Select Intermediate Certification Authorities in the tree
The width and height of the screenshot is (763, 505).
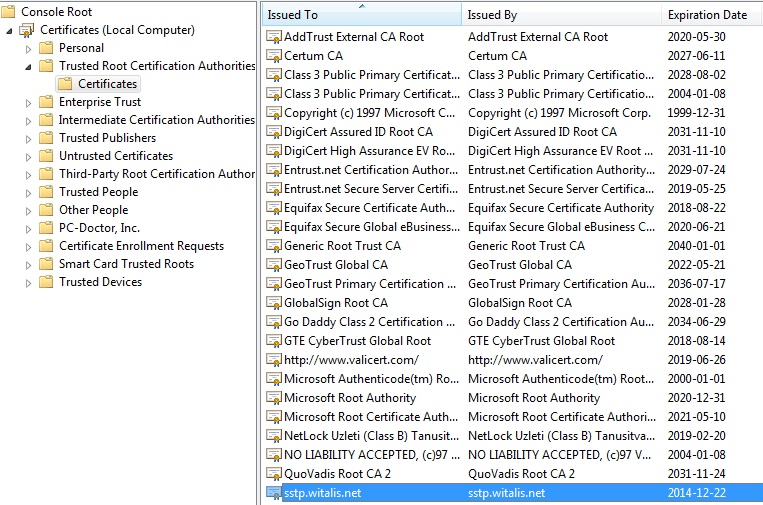(x=157, y=120)
